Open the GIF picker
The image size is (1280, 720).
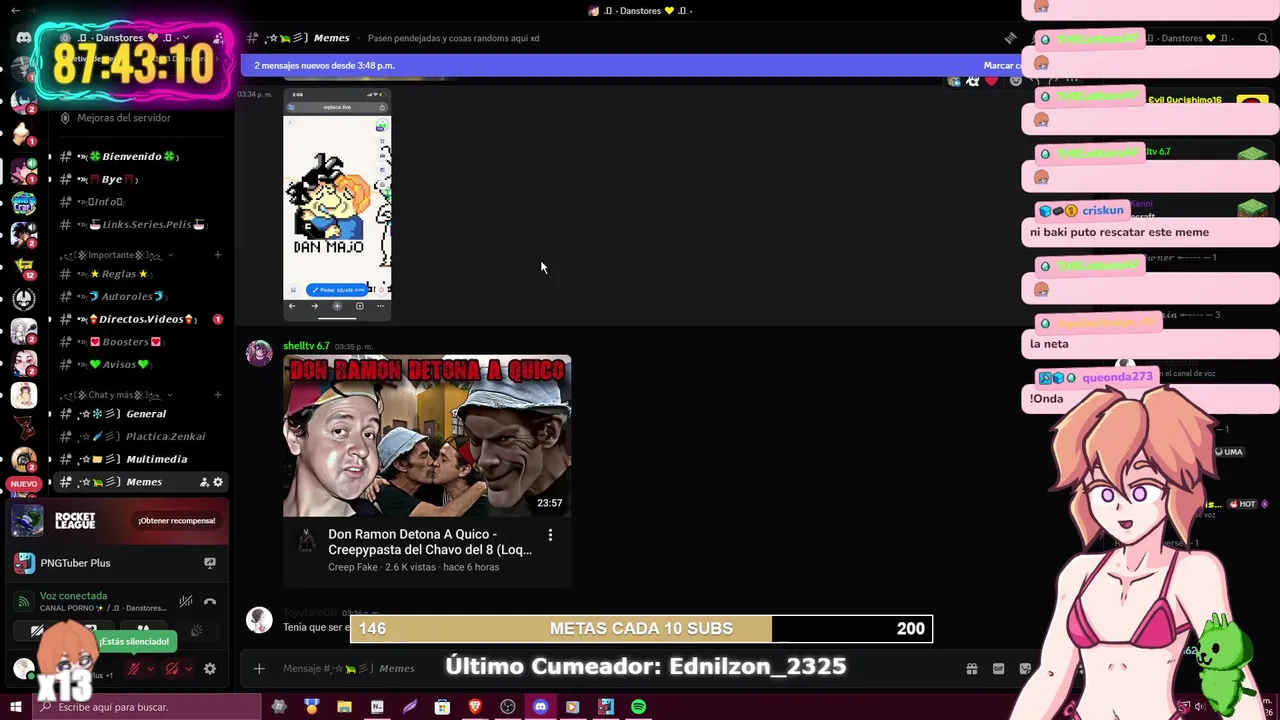(x=998, y=669)
